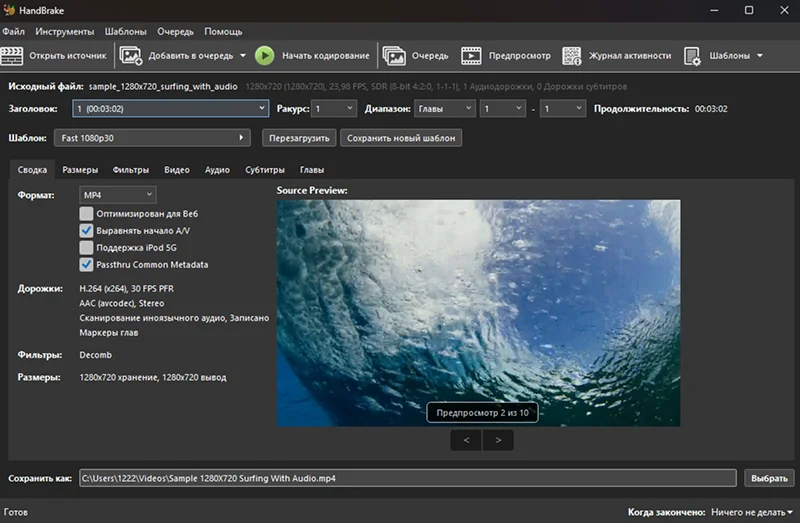800x523 pixels.
Task: Switch to the Видео tab
Action: coord(177,170)
